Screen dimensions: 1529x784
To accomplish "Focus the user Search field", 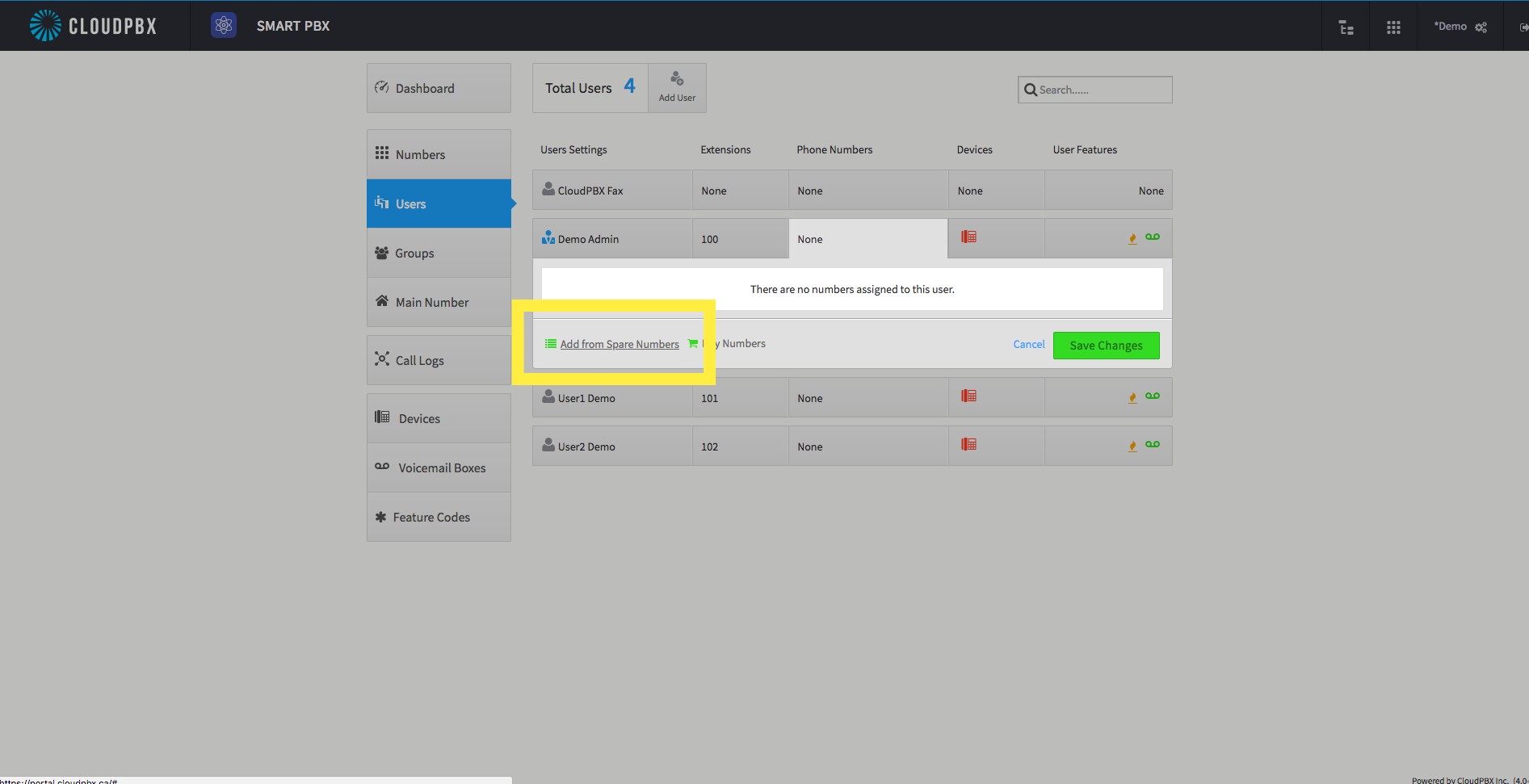I will point(1095,90).
